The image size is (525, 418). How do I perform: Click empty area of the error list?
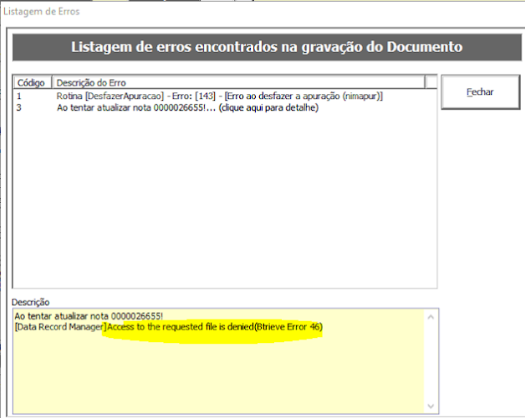[224, 201]
